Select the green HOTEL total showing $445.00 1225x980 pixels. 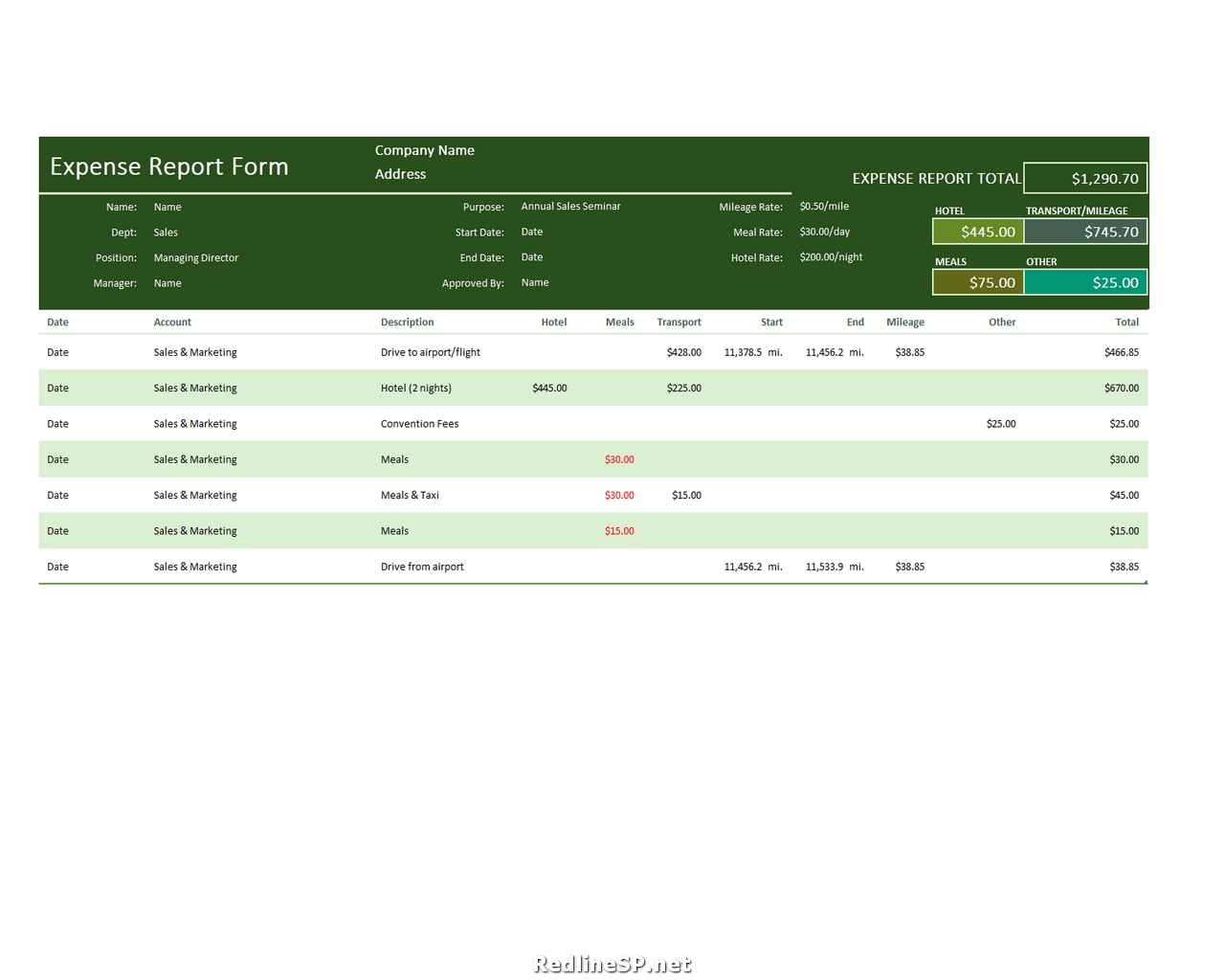[x=977, y=232]
